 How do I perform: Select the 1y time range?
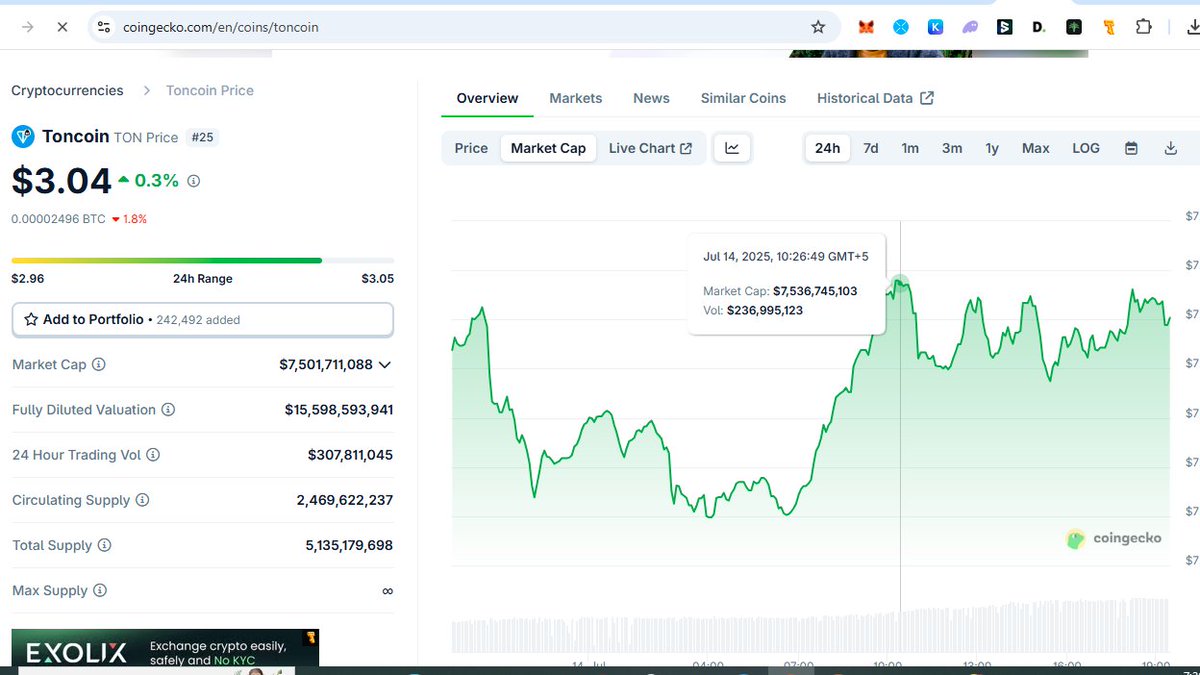click(992, 148)
